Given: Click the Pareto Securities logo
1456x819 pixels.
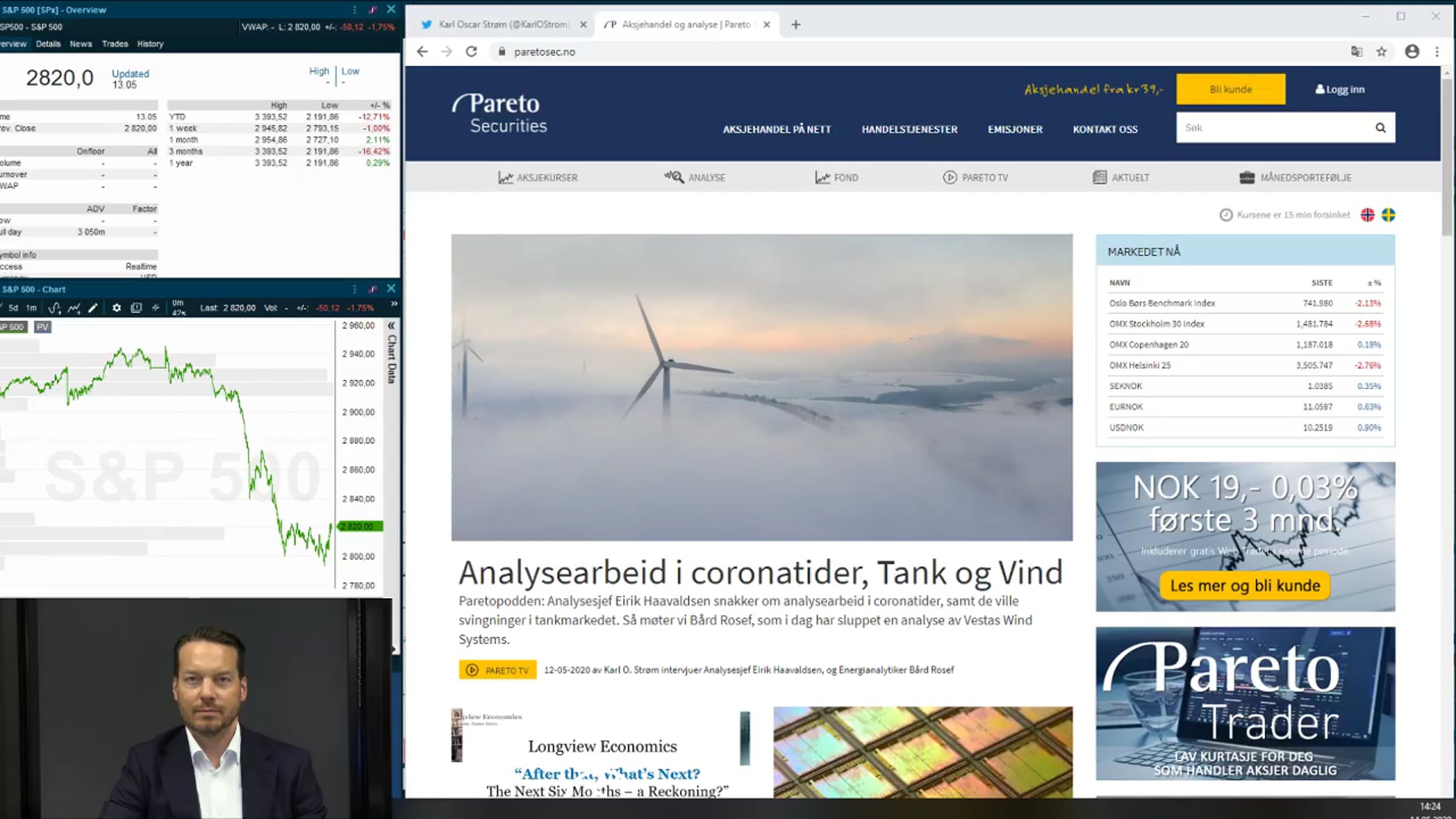Looking at the screenshot, I should pos(500,113).
